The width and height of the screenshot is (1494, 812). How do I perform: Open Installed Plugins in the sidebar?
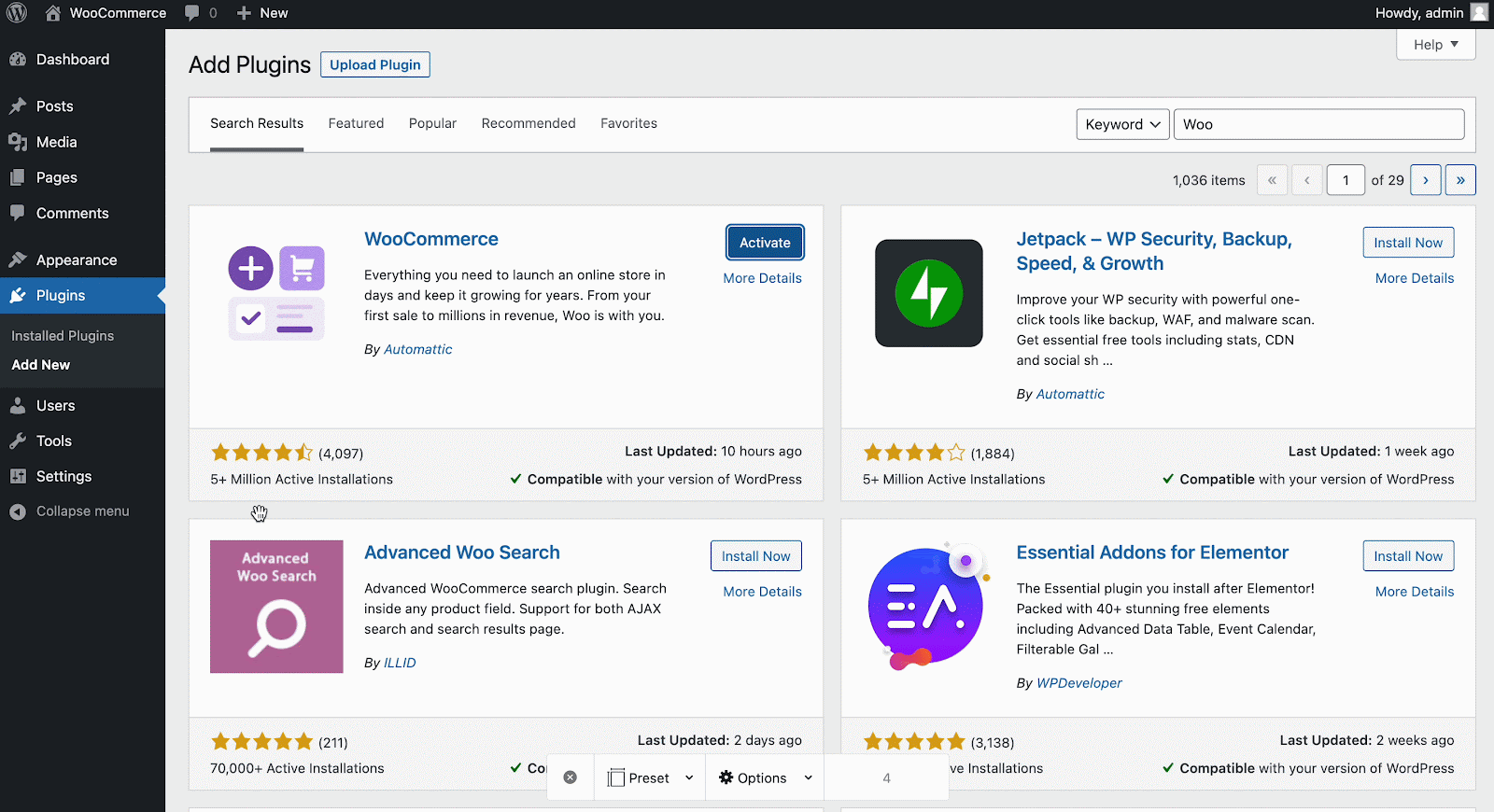tap(63, 336)
